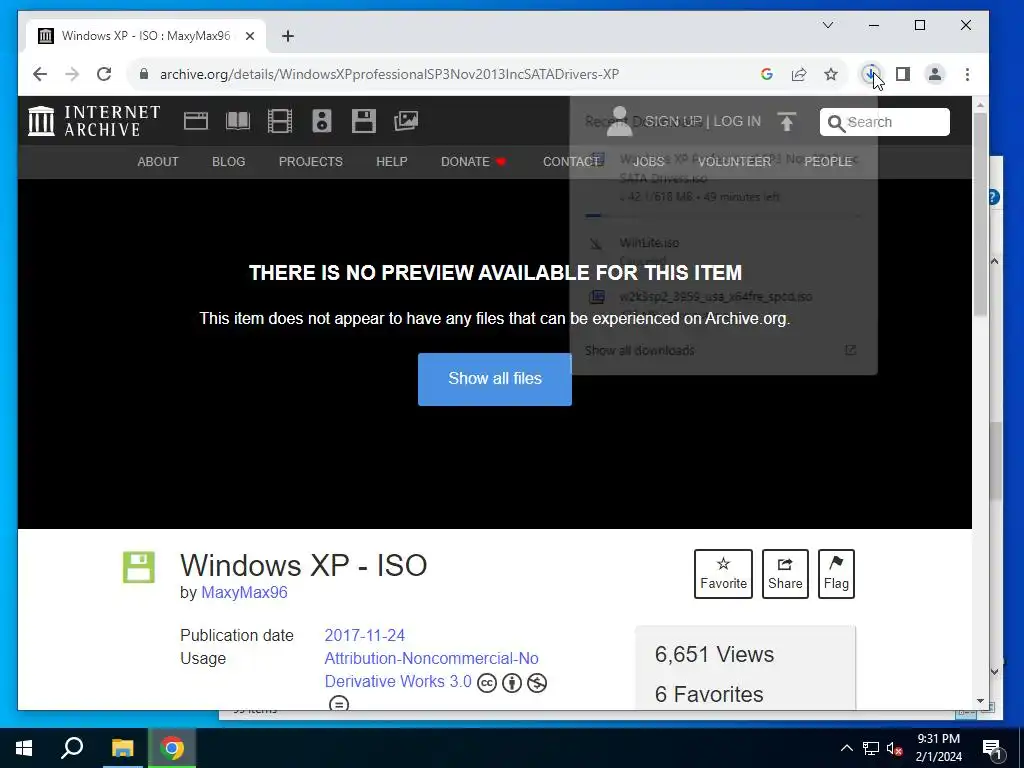Open the HELP menu item
The image size is (1024, 768).
click(392, 162)
